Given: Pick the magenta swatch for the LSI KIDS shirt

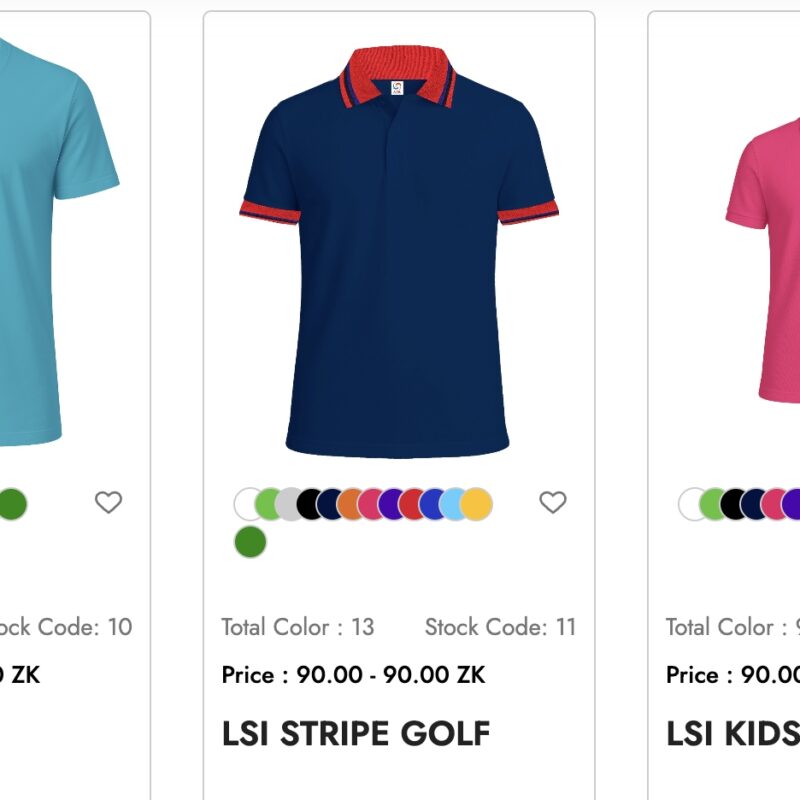Looking at the screenshot, I should (774, 503).
